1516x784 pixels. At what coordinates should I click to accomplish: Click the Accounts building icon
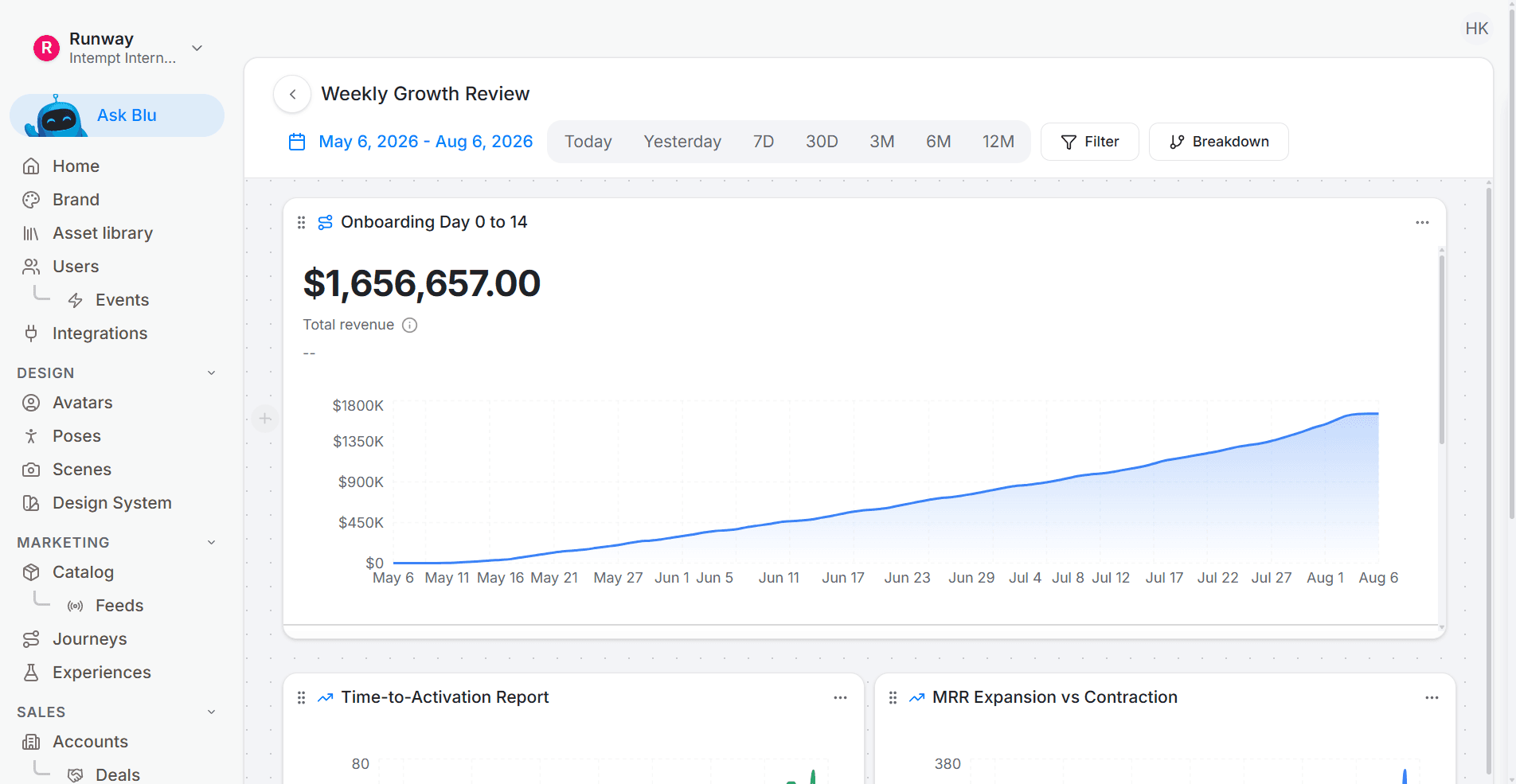pyautogui.click(x=31, y=742)
